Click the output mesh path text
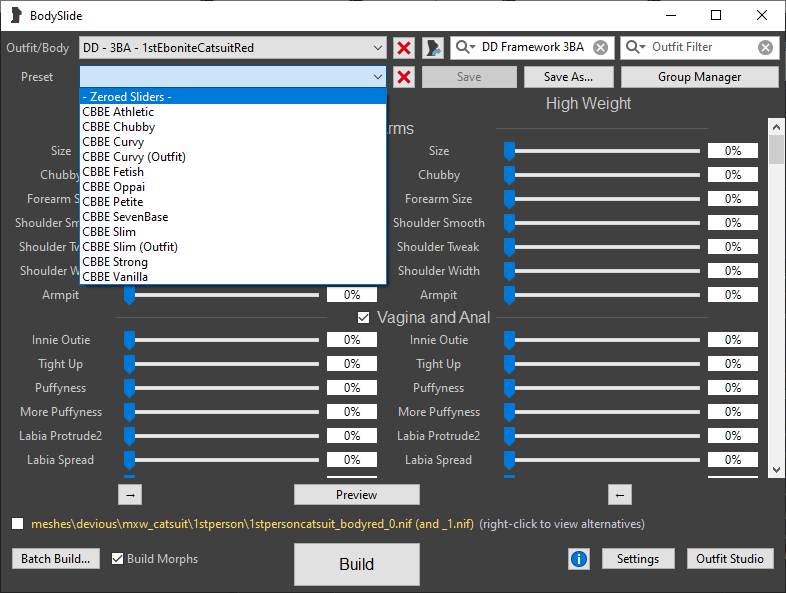This screenshot has width=786, height=593. pyautogui.click(x=253, y=524)
